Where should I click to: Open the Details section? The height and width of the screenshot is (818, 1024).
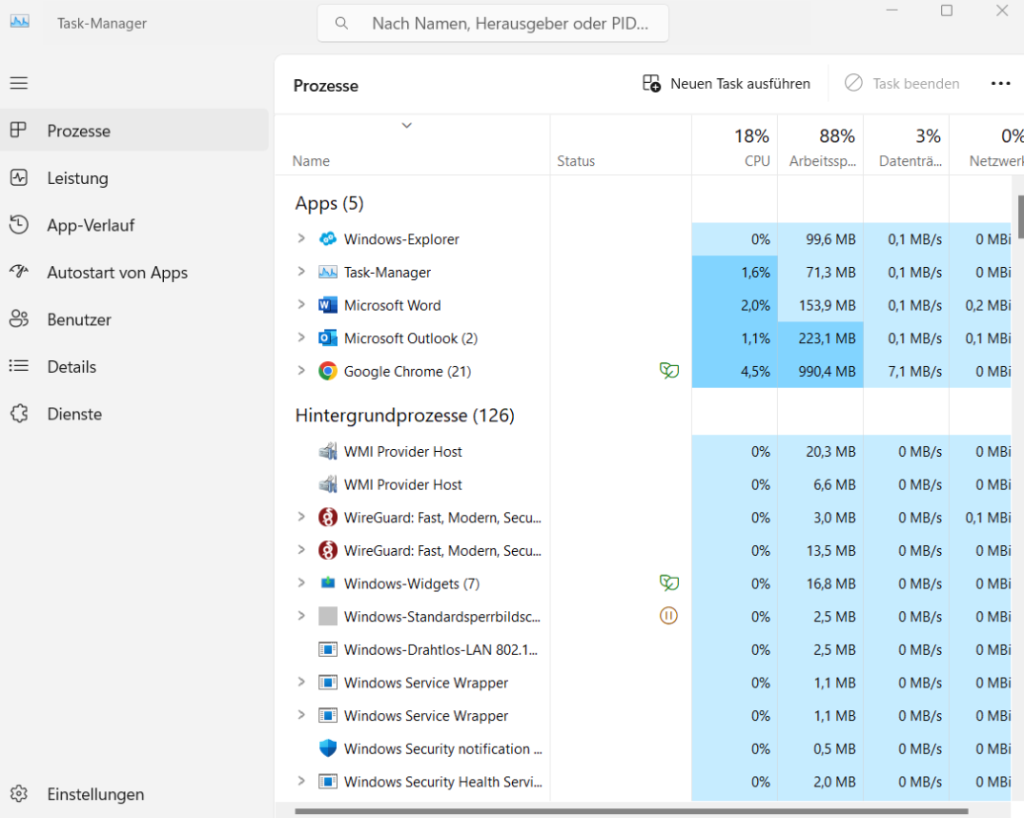point(19,366)
